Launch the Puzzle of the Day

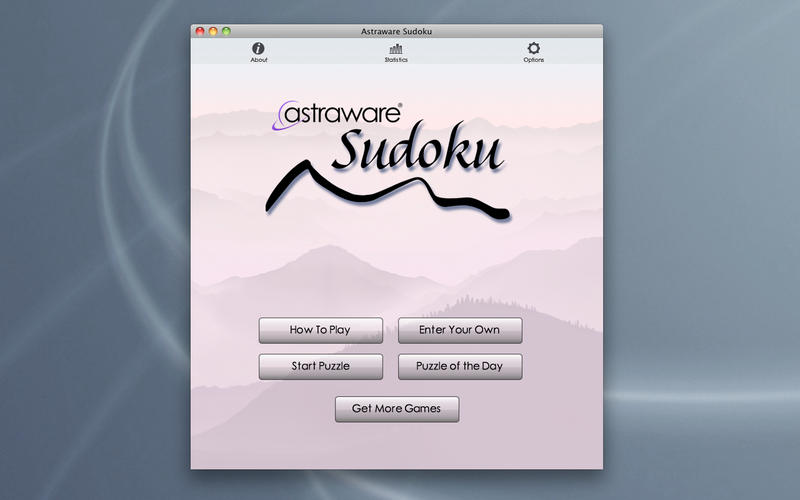459,366
